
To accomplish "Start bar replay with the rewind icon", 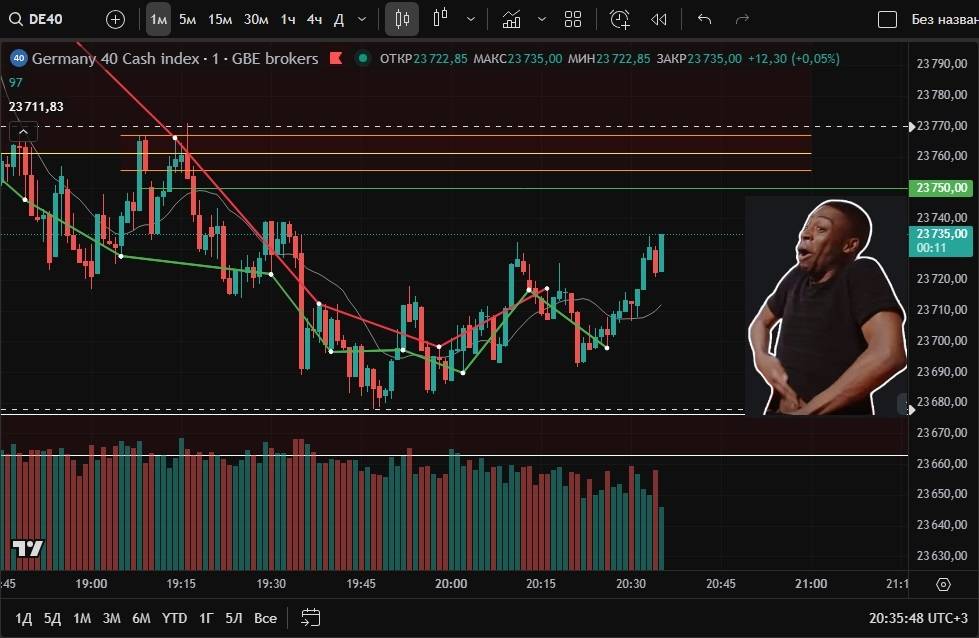I will coord(658,19).
